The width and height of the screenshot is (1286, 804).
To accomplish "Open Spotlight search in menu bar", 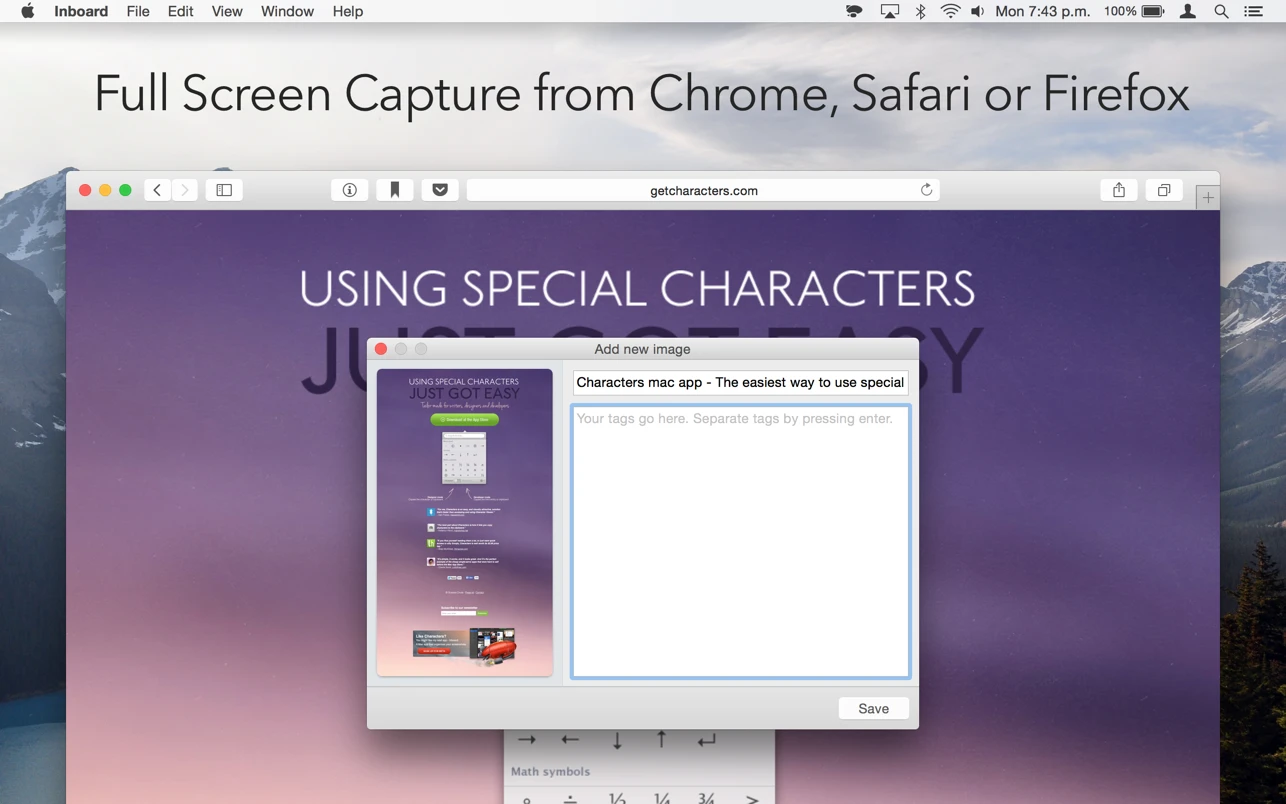I will click(1221, 11).
